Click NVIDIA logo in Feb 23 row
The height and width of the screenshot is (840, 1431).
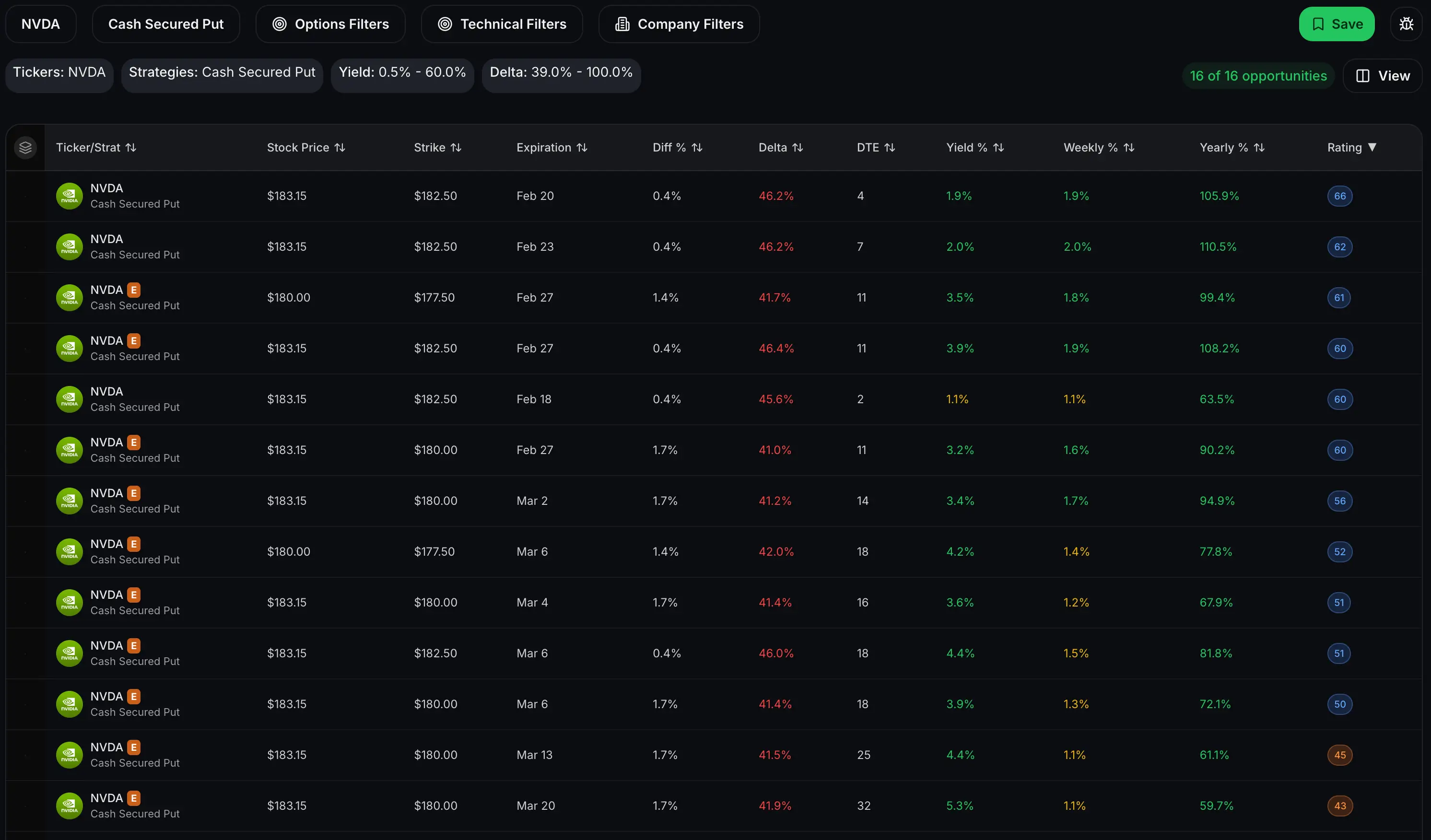click(x=69, y=247)
